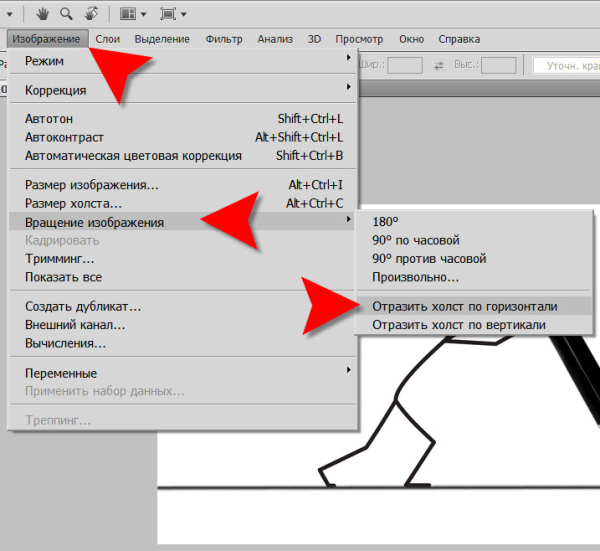Choose Произвольно rotation option
This screenshot has height=551, width=600.
(x=474, y=277)
